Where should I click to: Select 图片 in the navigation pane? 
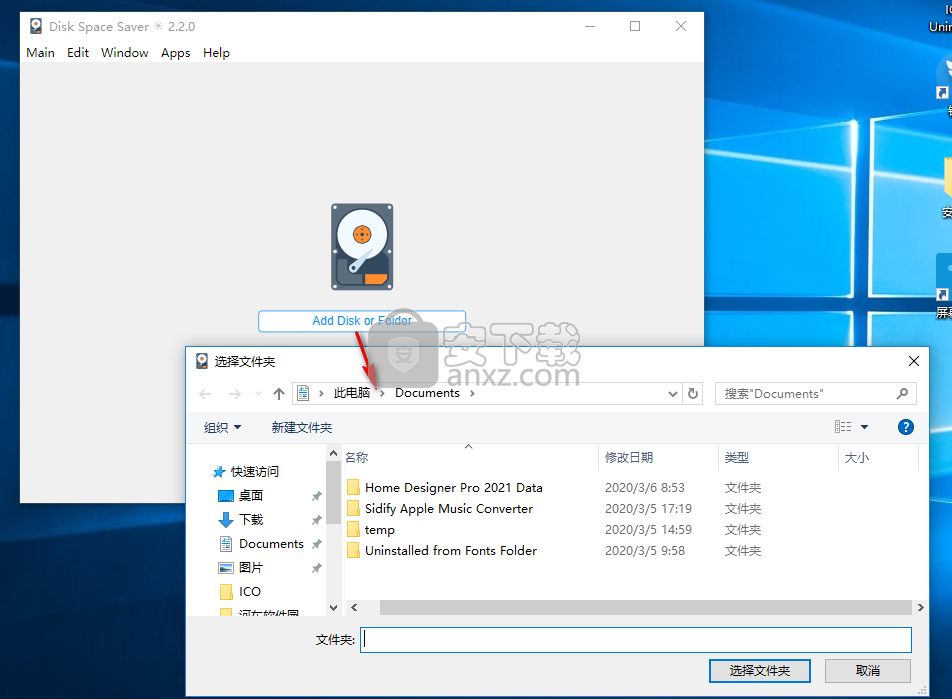(x=251, y=567)
